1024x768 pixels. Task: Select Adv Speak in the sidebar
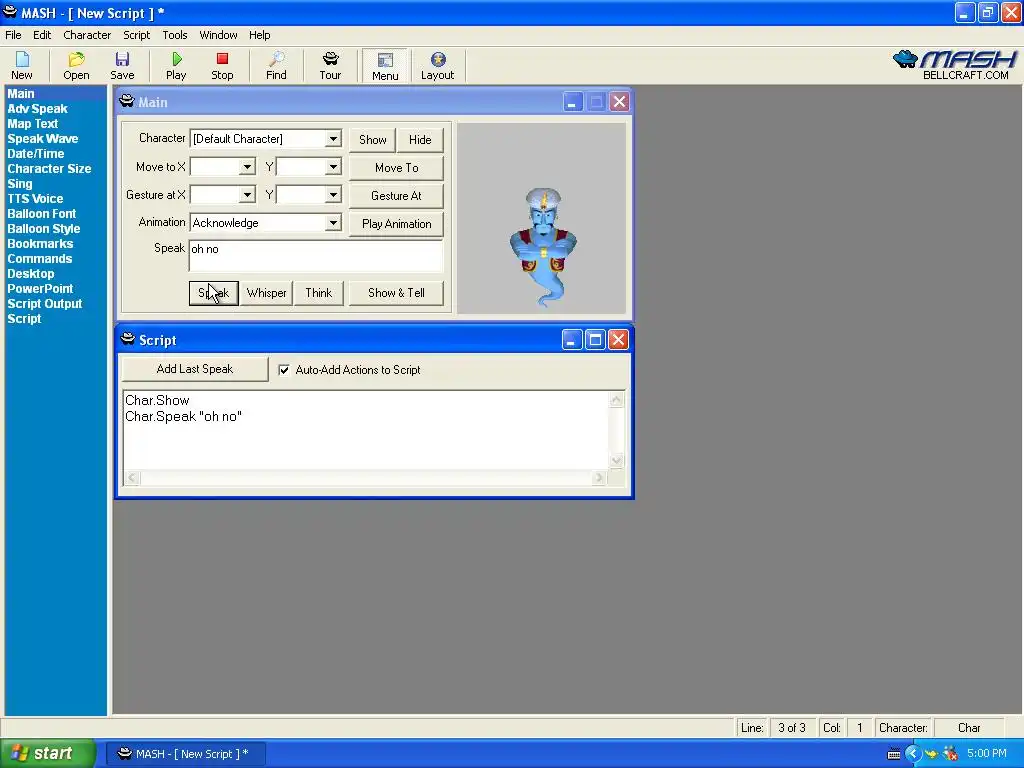37,109
